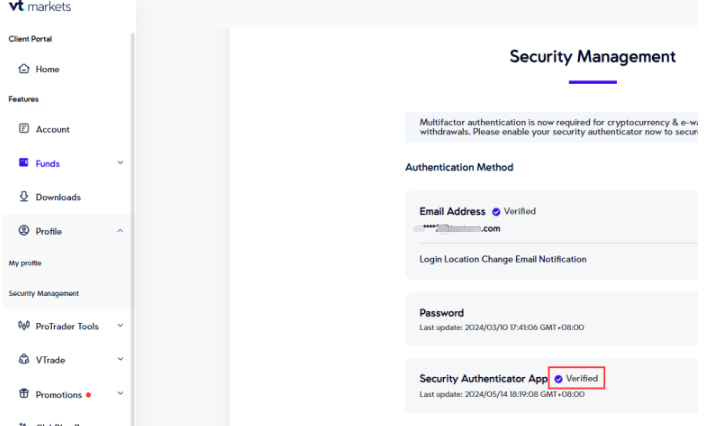Screen dimensions: 717x426
Task: Collapse the Profile submenu chevron
Action: point(120,231)
